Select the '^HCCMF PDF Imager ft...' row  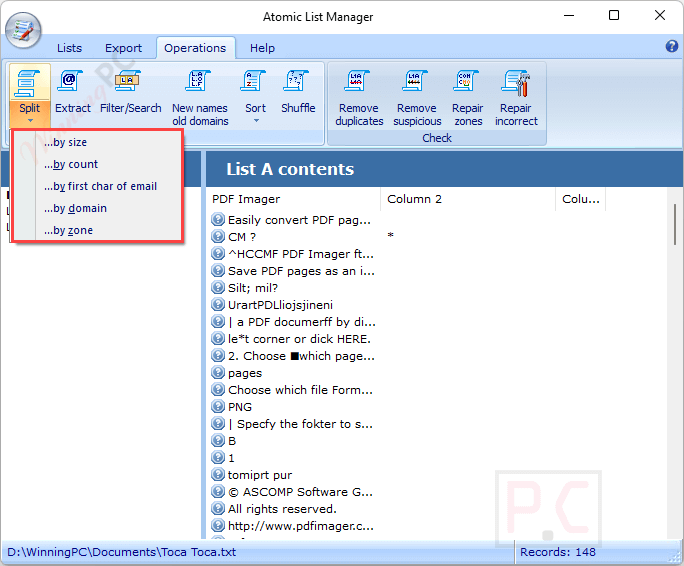tap(293, 254)
